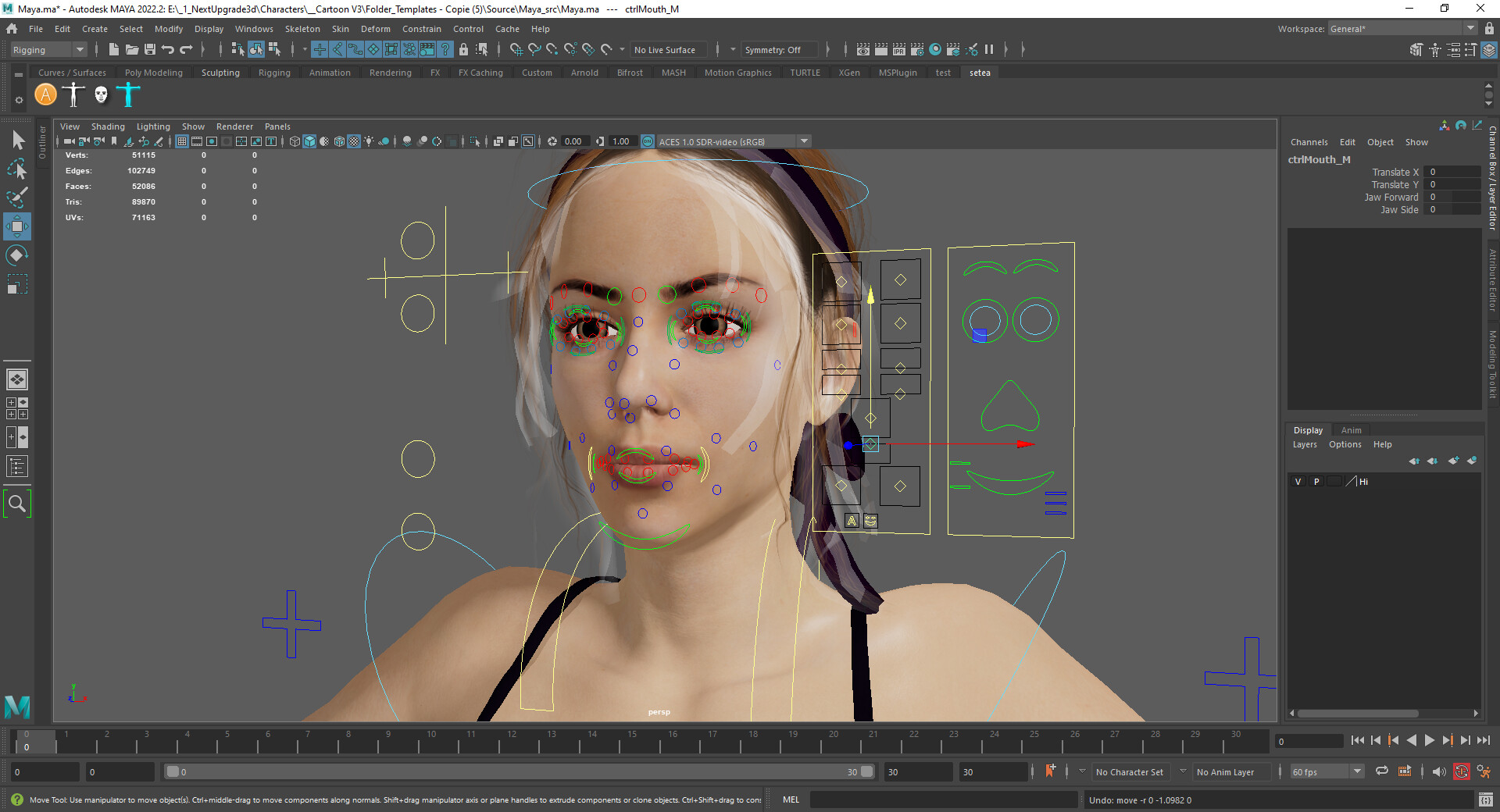This screenshot has width=1500, height=812.
Task: Toggle Symmetry off dropdown setting
Action: click(779, 49)
